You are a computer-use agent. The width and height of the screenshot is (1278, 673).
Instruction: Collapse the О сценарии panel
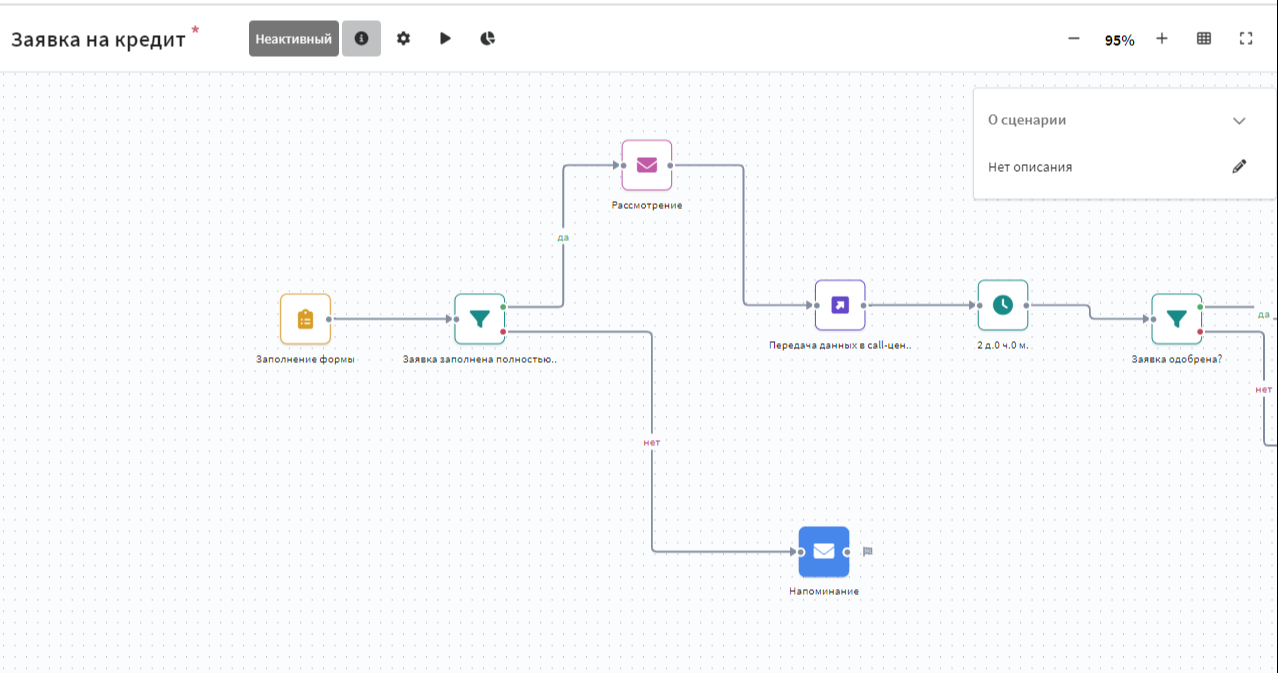click(x=1239, y=121)
